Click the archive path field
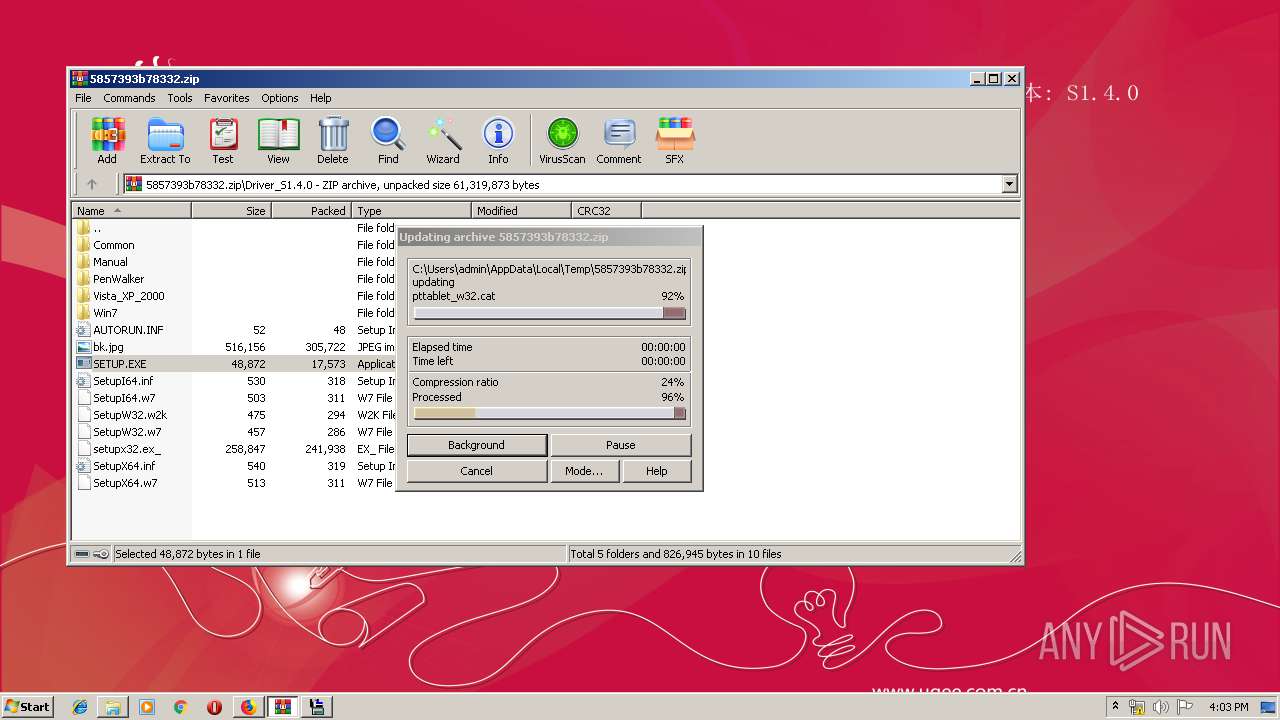The width and height of the screenshot is (1280, 720). coord(570,184)
